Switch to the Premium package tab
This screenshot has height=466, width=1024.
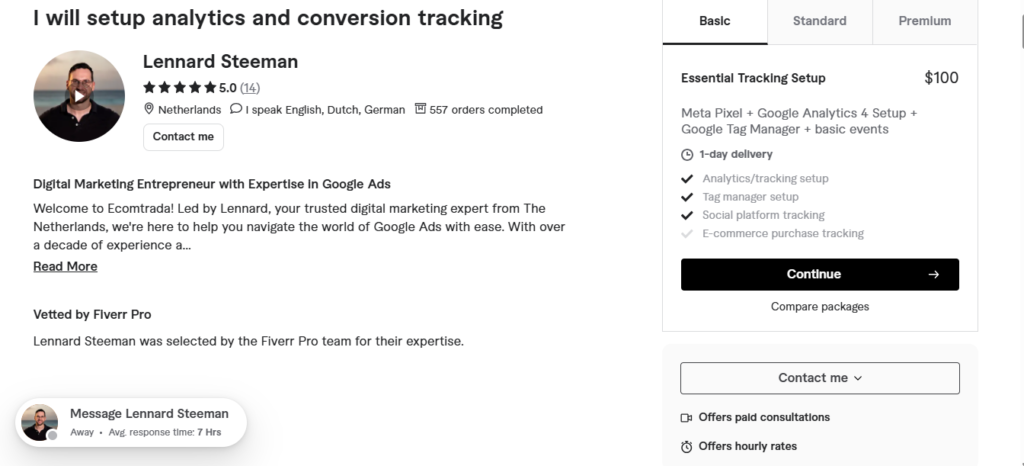point(925,22)
